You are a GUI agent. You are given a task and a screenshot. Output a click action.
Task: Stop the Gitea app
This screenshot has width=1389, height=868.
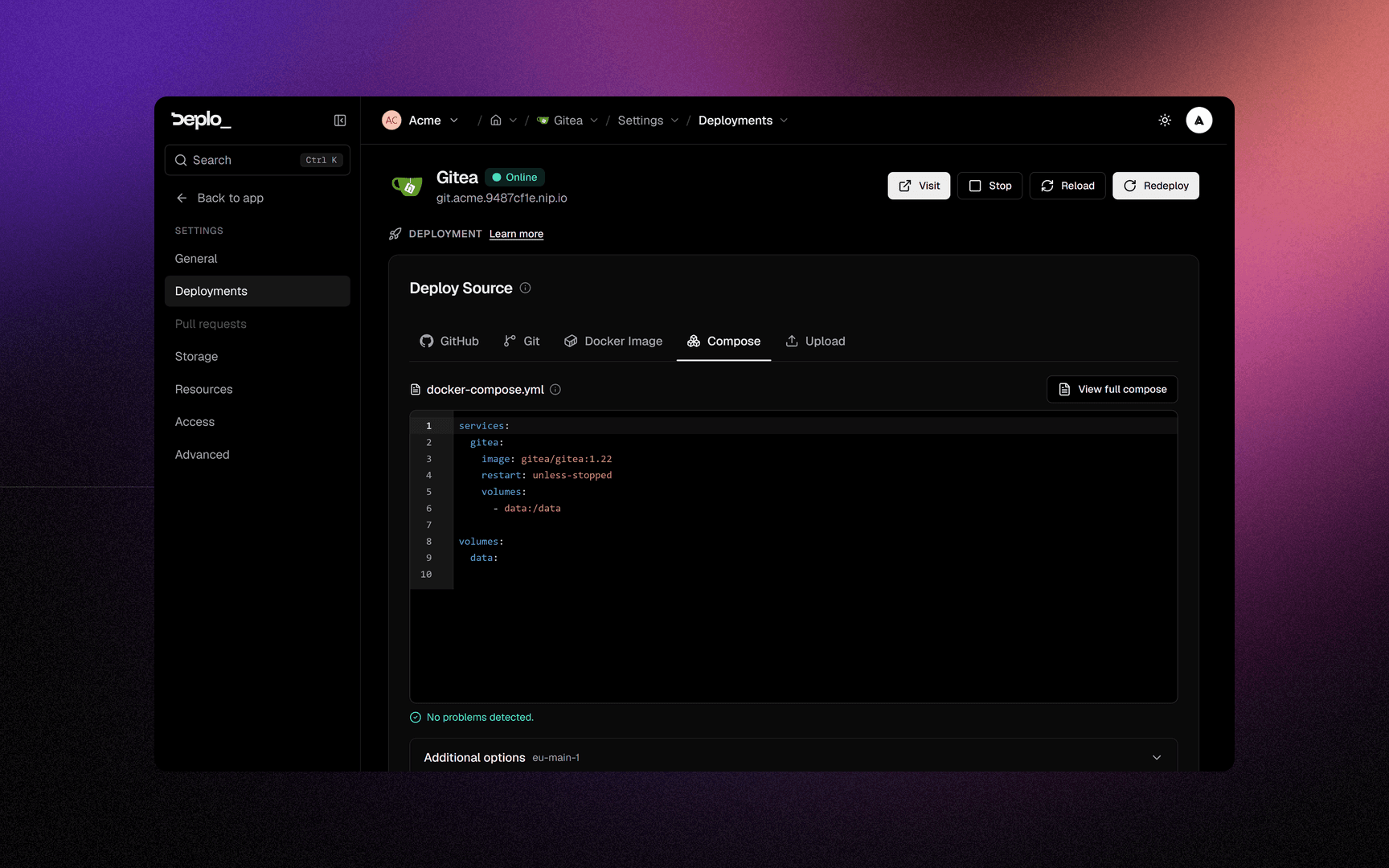(x=990, y=186)
